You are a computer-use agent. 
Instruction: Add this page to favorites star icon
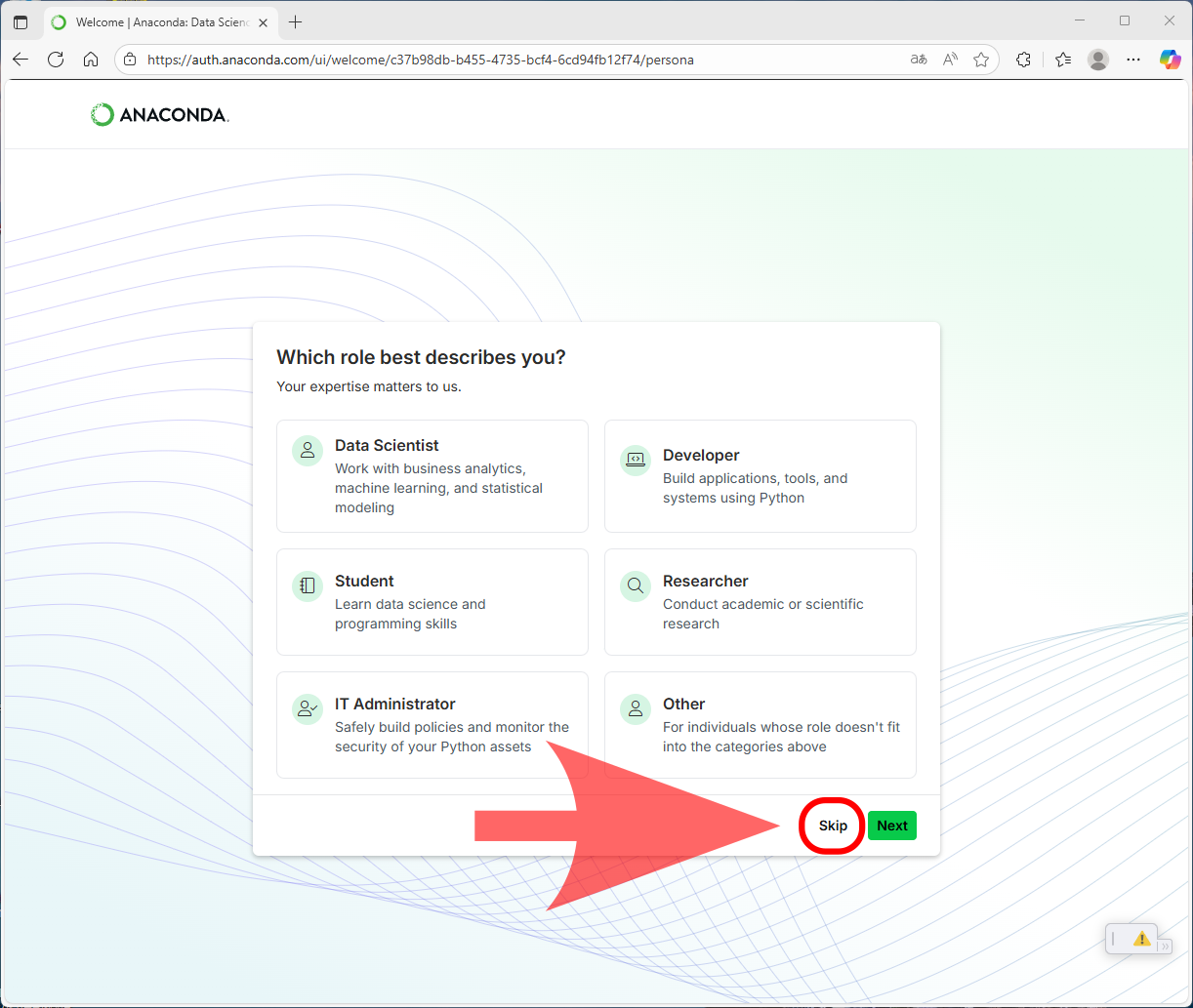pyautogui.click(x=981, y=60)
